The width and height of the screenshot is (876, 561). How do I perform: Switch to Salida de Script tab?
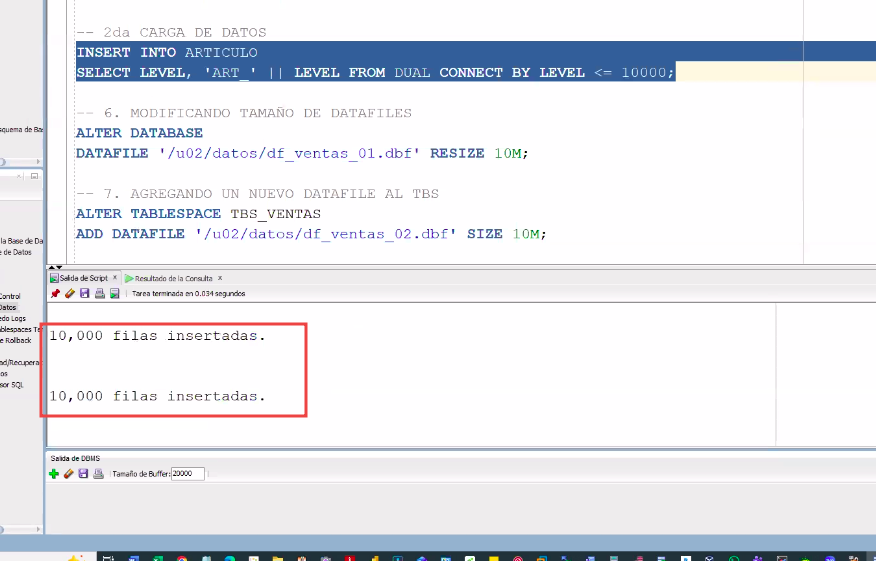[83, 277]
